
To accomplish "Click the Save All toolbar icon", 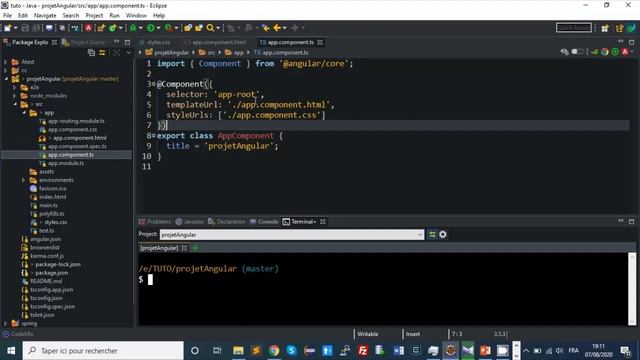I will [36, 28].
